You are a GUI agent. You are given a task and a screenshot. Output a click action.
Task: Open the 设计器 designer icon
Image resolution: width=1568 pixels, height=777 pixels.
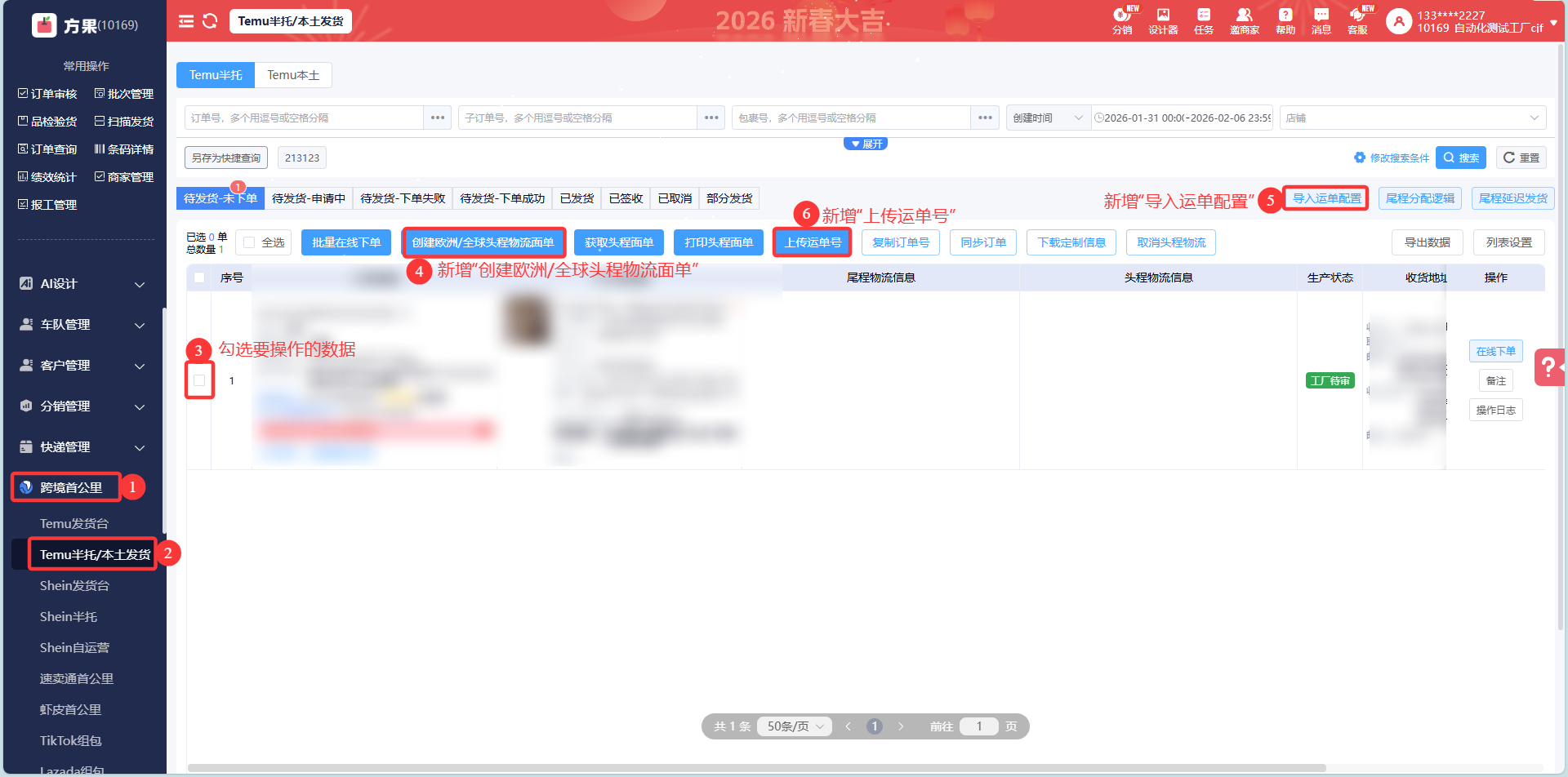tap(1163, 20)
